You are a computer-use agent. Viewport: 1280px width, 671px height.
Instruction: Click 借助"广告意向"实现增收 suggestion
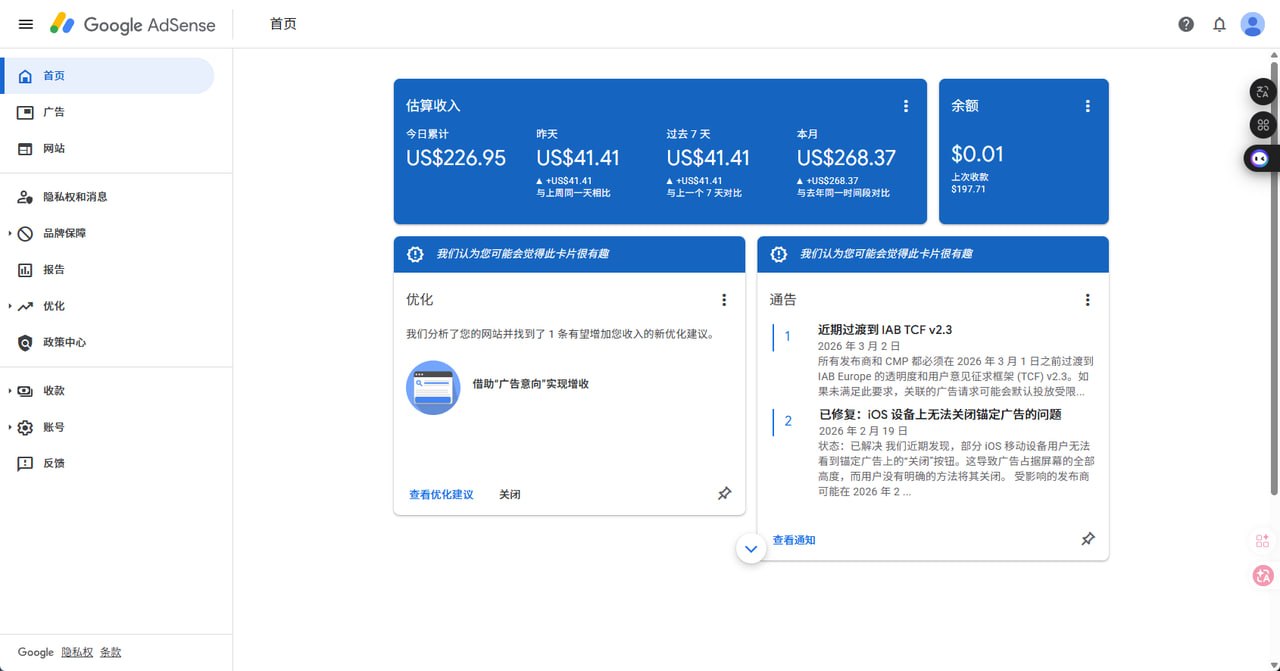point(530,384)
